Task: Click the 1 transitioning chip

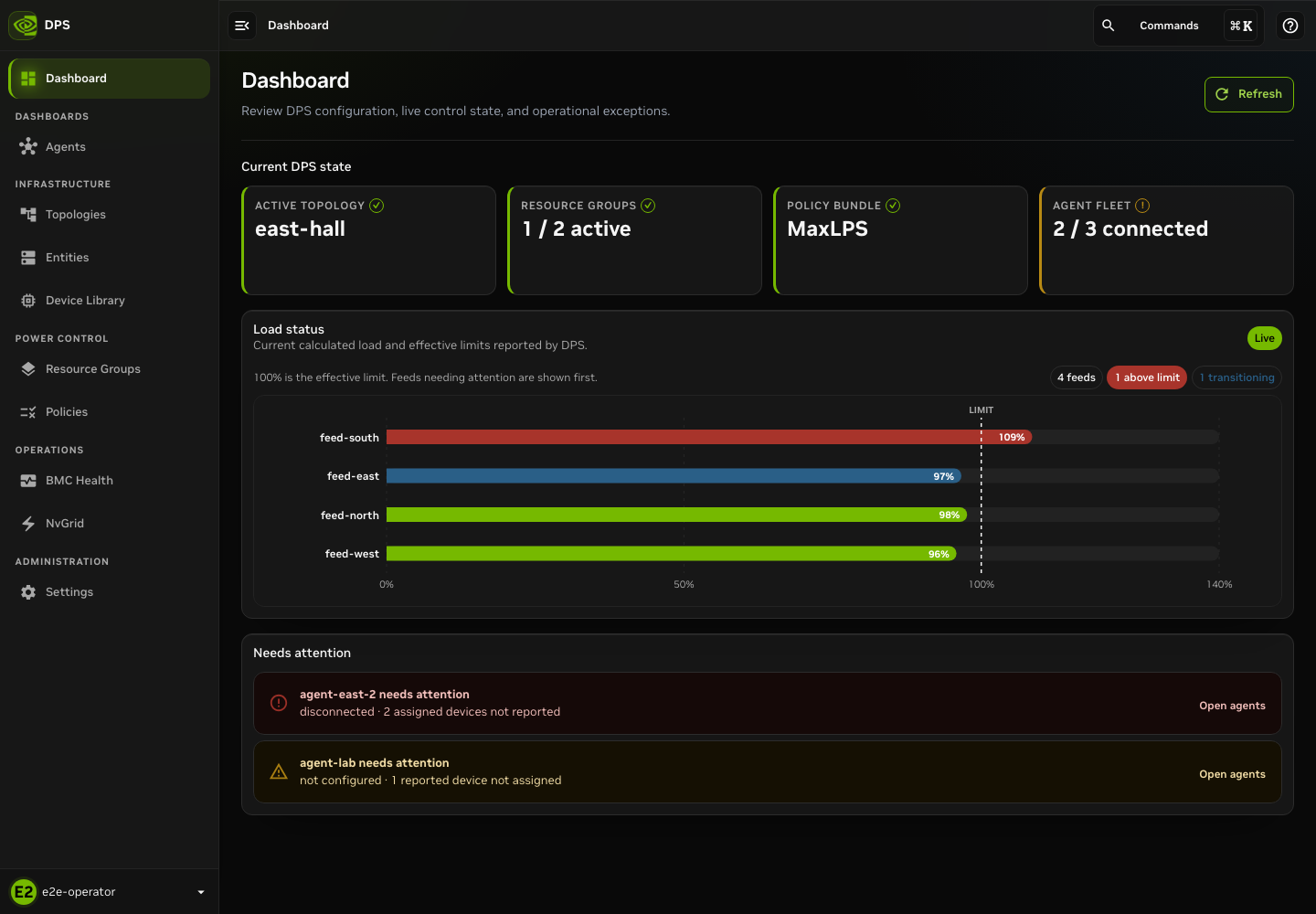Action: (x=1236, y=377)
